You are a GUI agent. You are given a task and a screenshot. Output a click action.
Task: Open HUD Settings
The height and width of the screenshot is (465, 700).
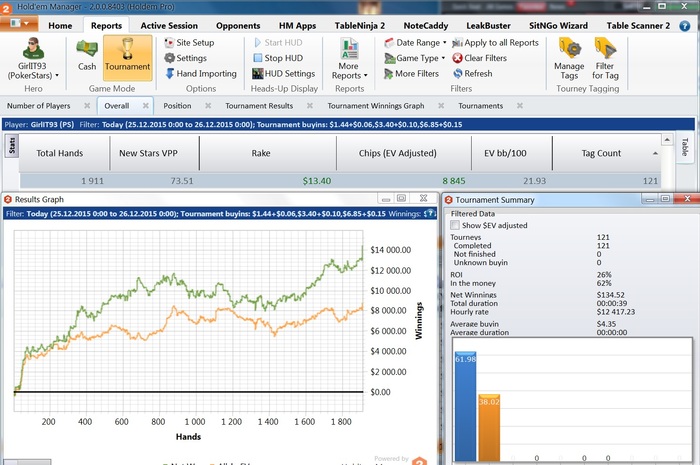coord(283,74)
